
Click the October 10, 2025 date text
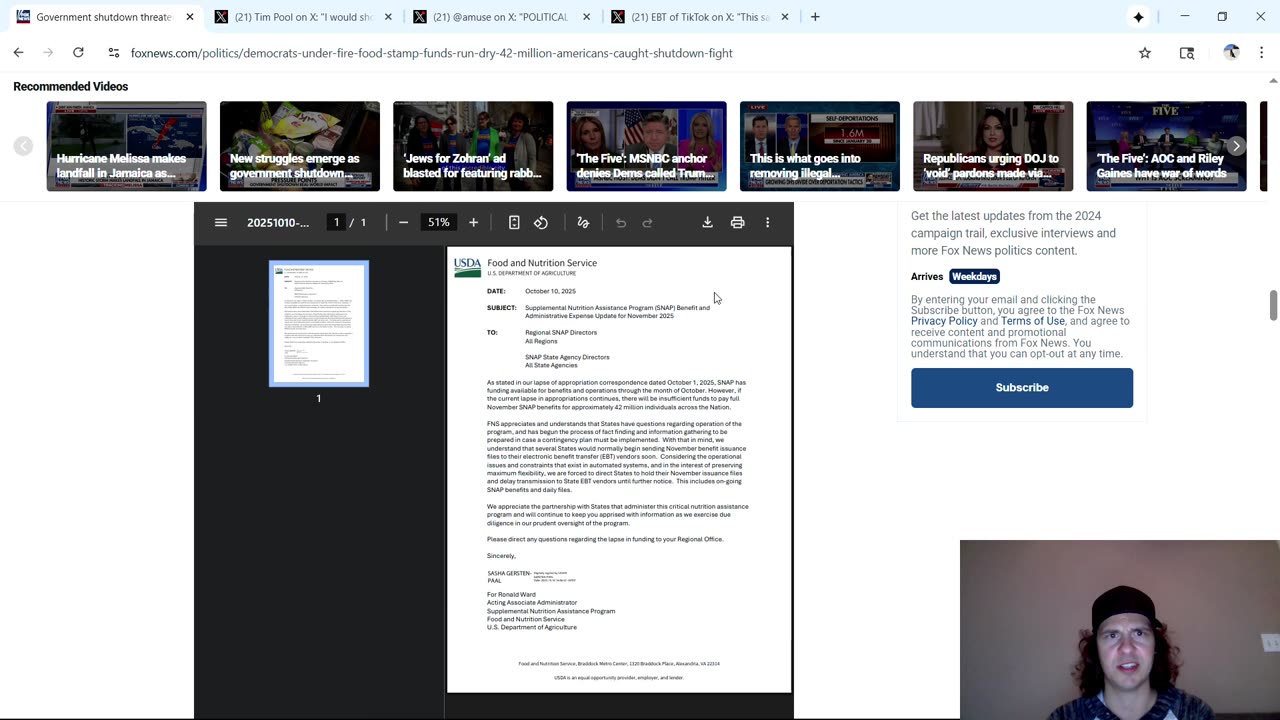550,291
